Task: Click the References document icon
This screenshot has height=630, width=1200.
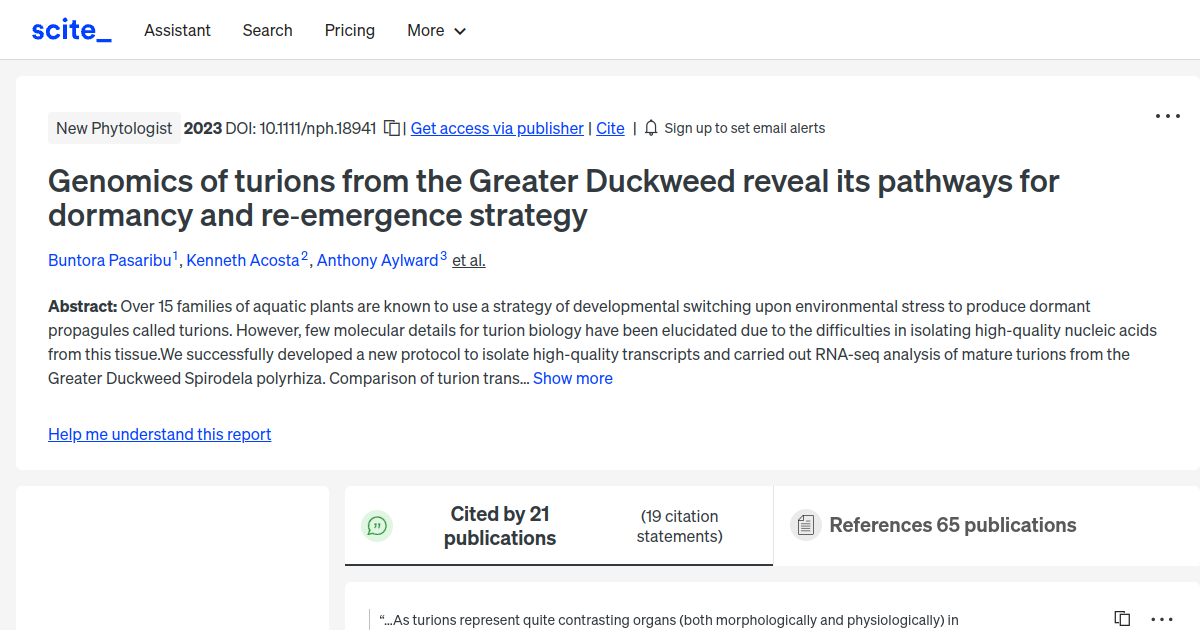Action: point(805,525)
